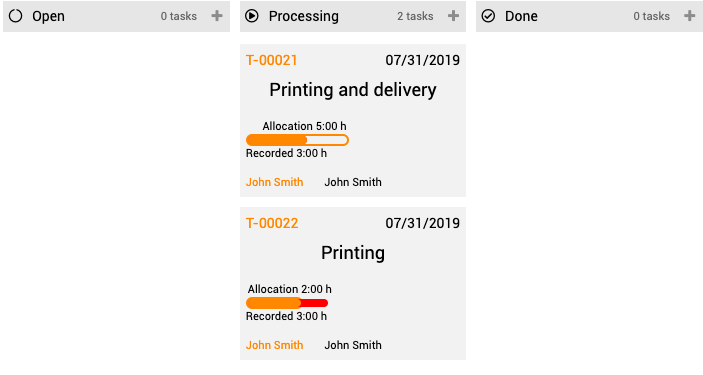Click the 07/31/2019 date on T-00022
Viewport: 703px width, 375px height.
tap(423, 223)
